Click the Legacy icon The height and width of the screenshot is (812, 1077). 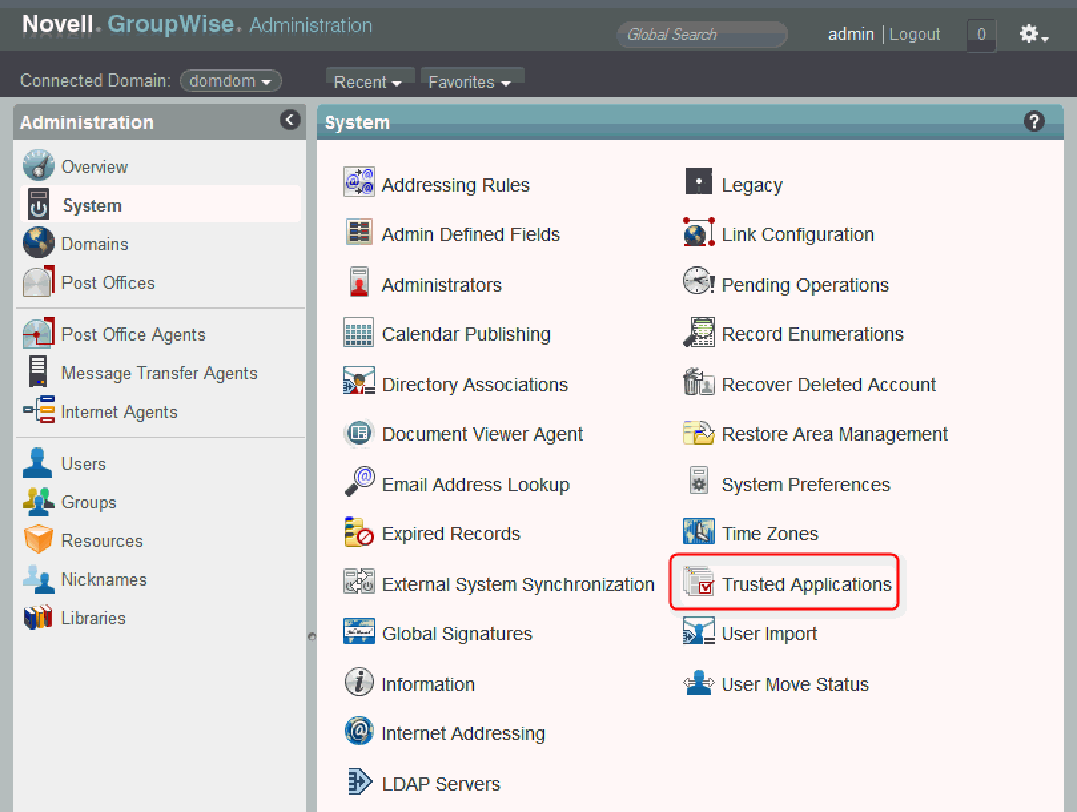(x=699, y=182)
